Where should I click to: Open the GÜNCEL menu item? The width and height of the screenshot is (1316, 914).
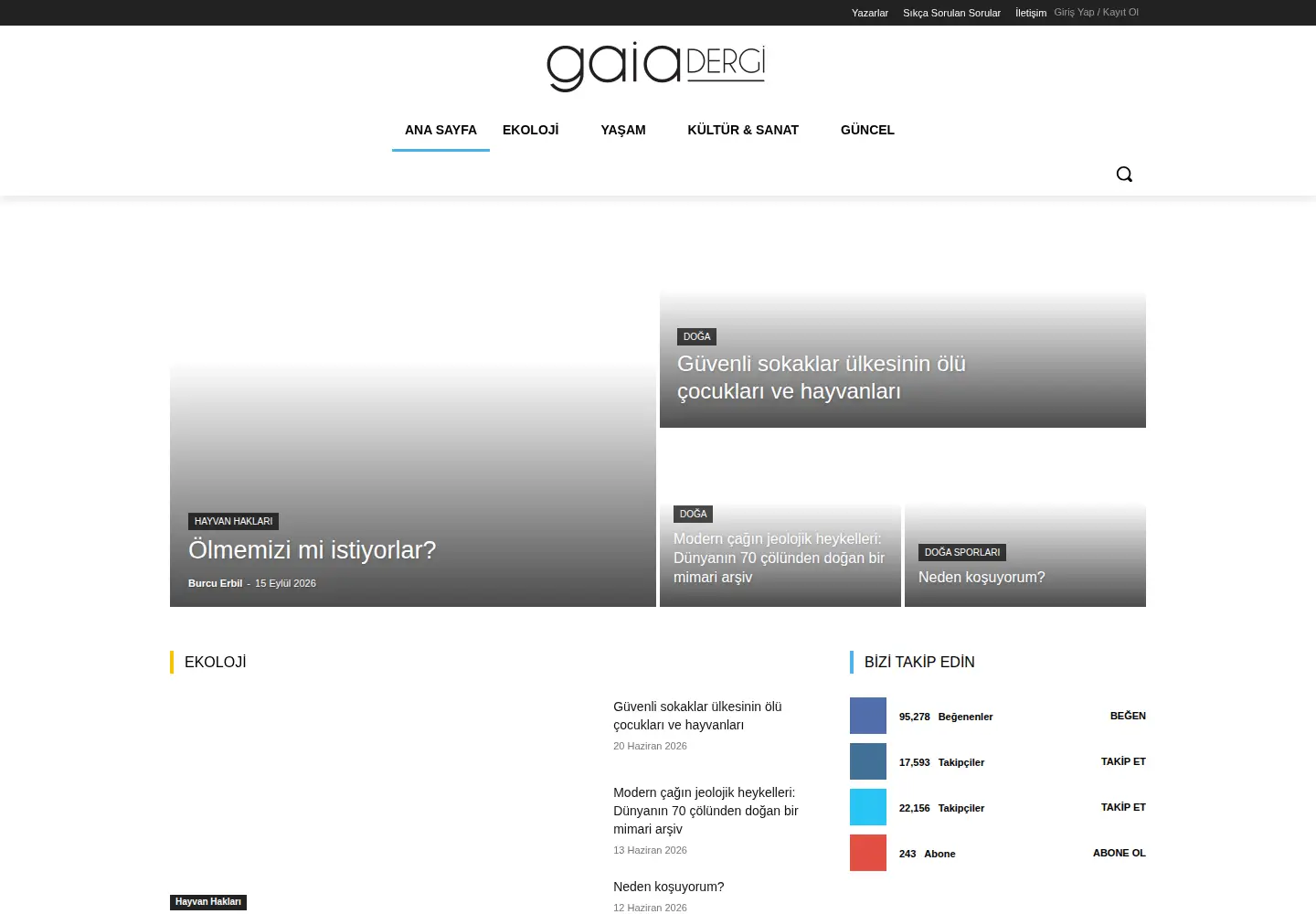coord(867,130)
